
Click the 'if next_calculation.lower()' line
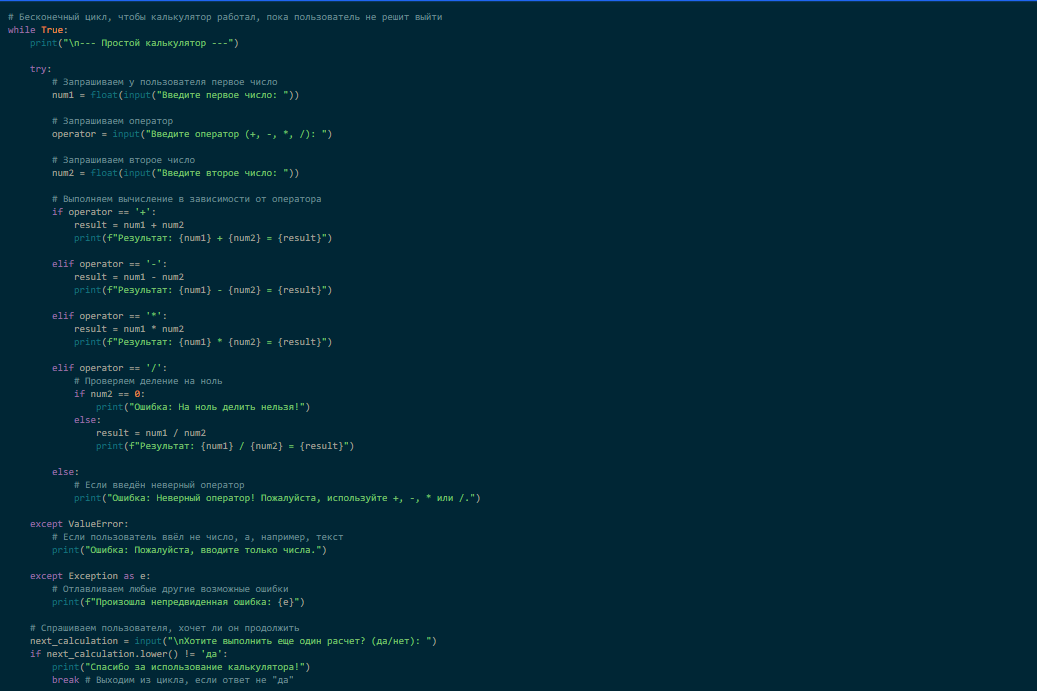tap(129, 654)
